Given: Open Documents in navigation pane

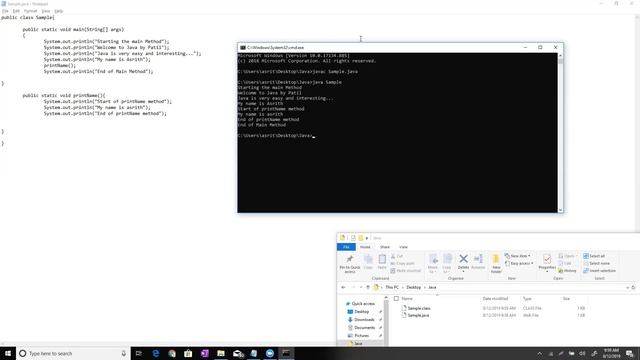Looking at the screenshot, I should coord(364,328).
